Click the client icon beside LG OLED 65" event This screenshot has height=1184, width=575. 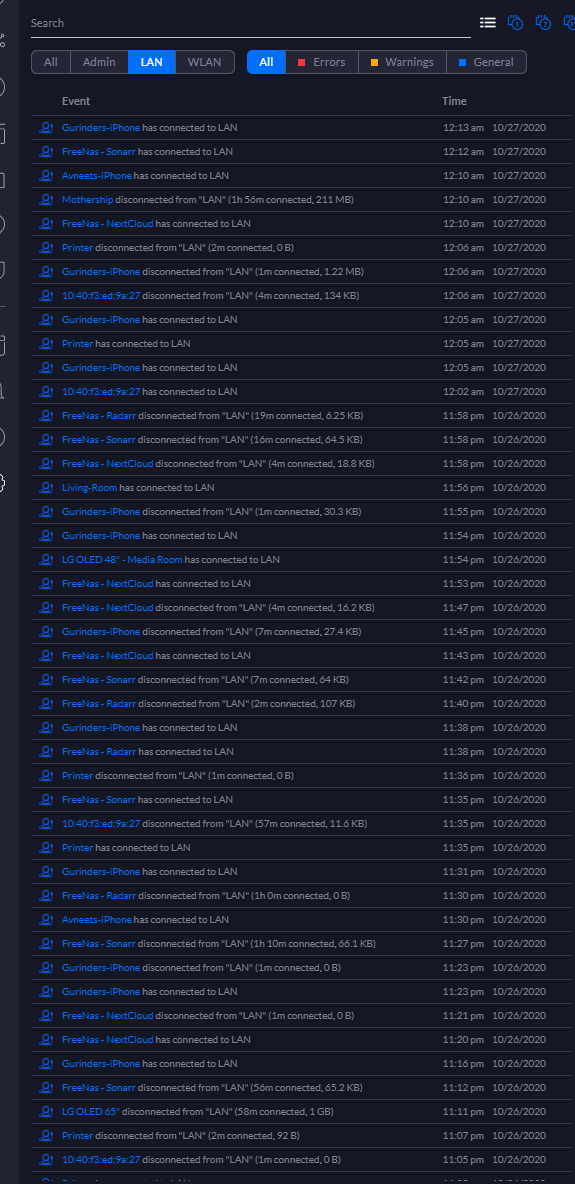click(x=46, y=1112)
